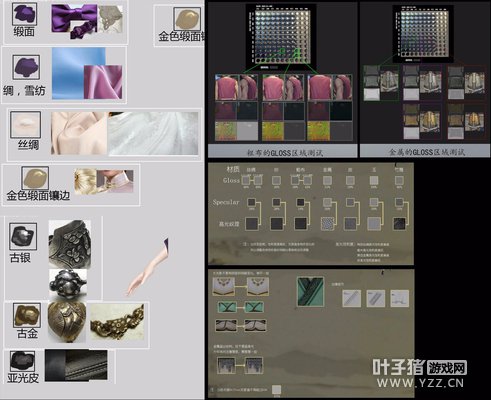Open the cream silk folds photo

tap(79, 133)
